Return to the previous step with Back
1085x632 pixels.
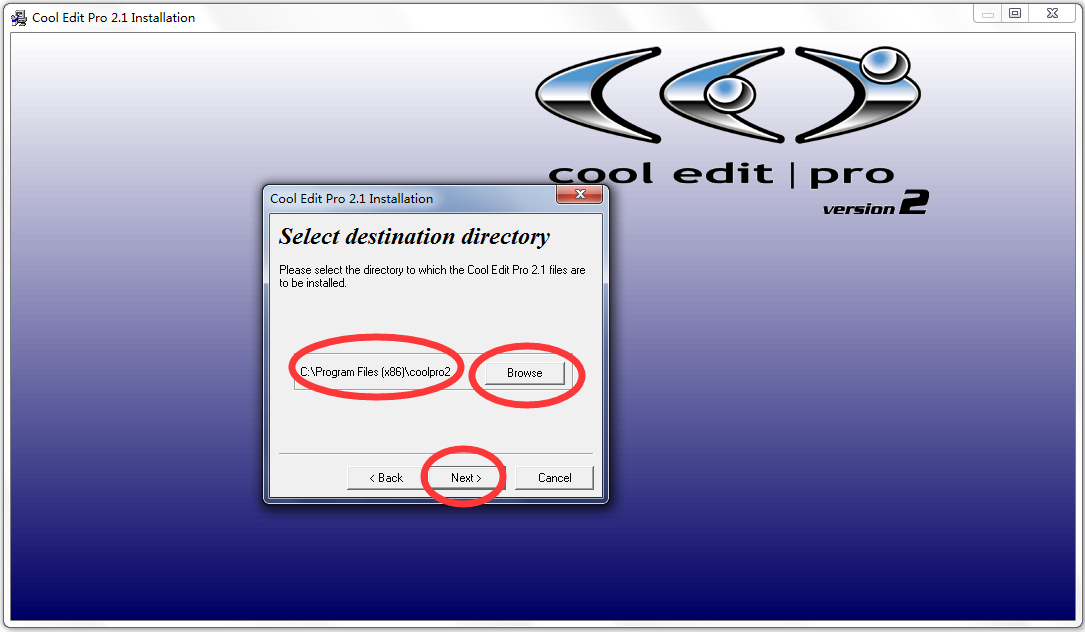point(386,478)
